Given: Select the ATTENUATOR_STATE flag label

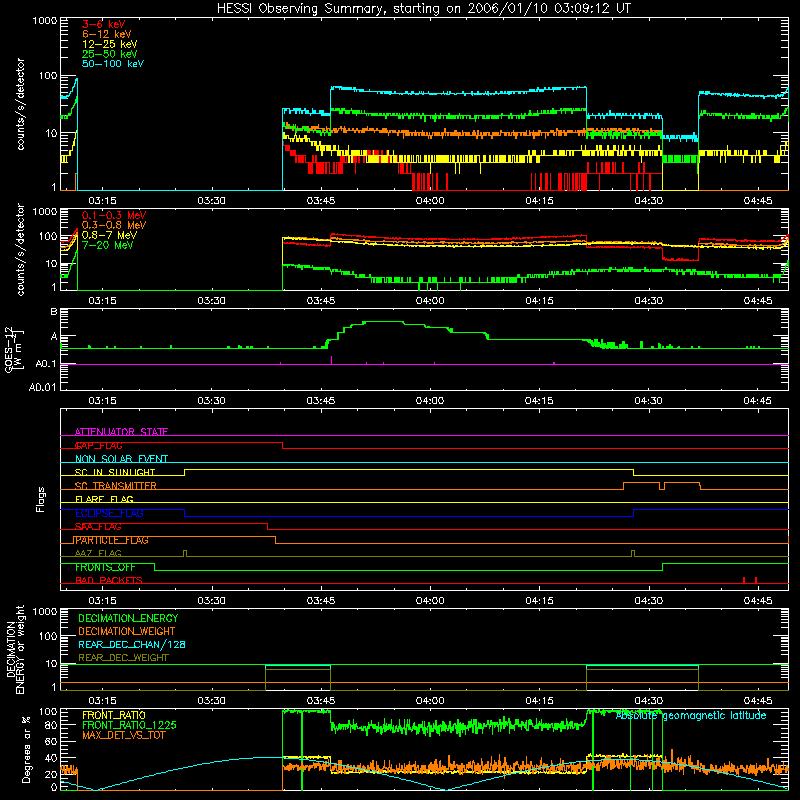Looking at the screenshot, I should pyautogui.click(x=121, y=432).
